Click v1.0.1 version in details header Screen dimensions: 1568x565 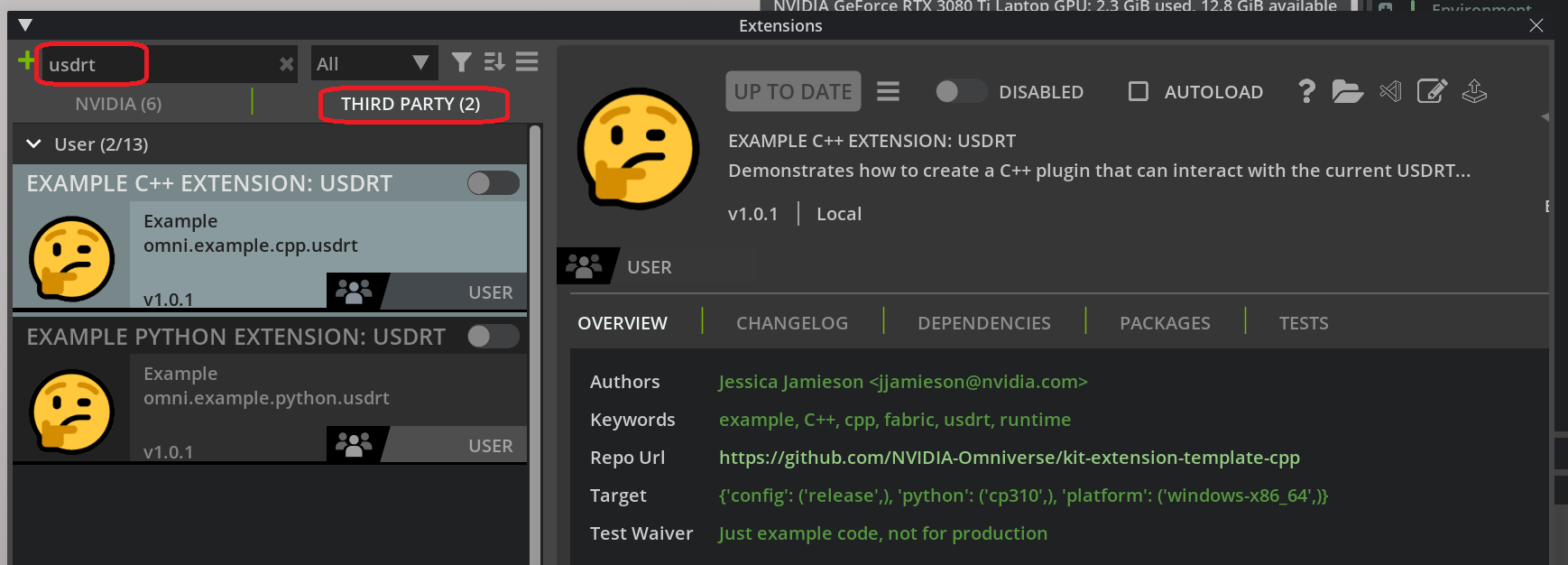click(752, 214)
